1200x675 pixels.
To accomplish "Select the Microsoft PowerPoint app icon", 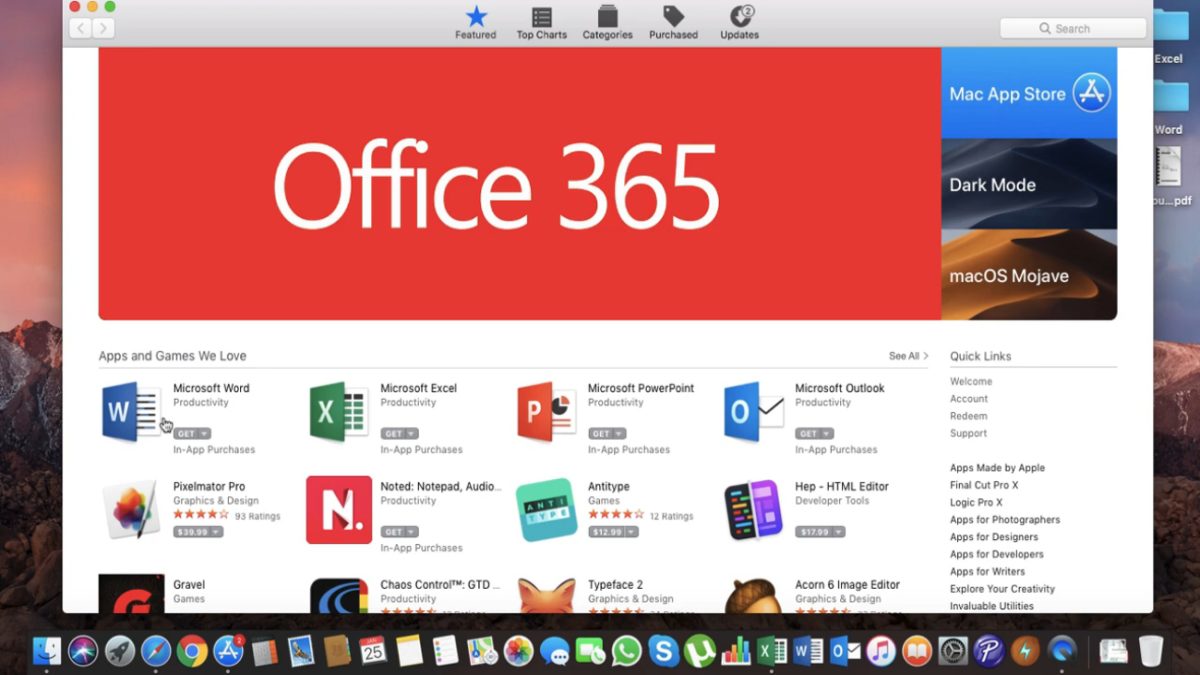I will pyautogui.click(x=546, y=412).
